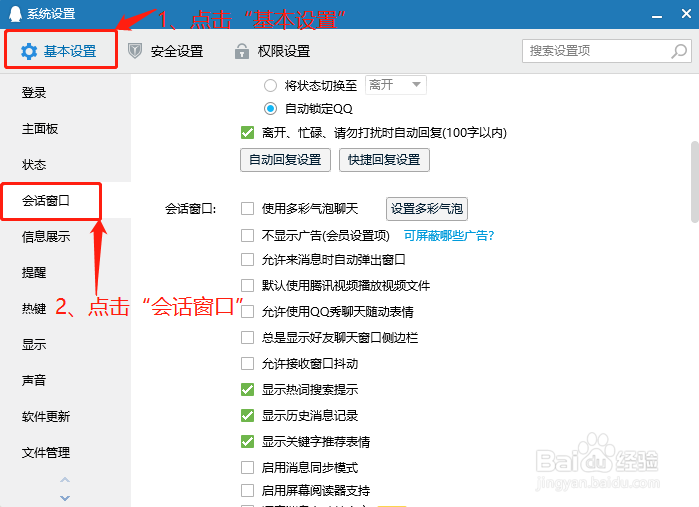Select the 将状态切换至 radio button

(x=271, y=85)
